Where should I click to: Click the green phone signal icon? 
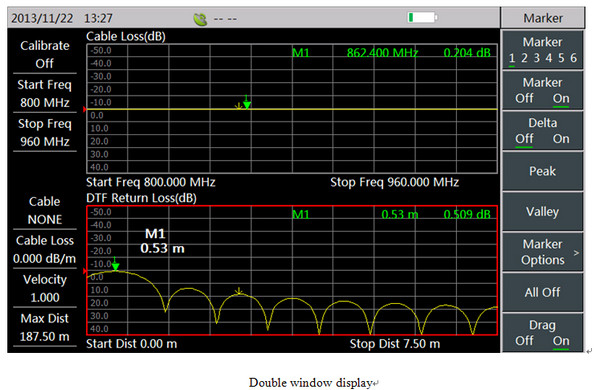coord(200,19)
